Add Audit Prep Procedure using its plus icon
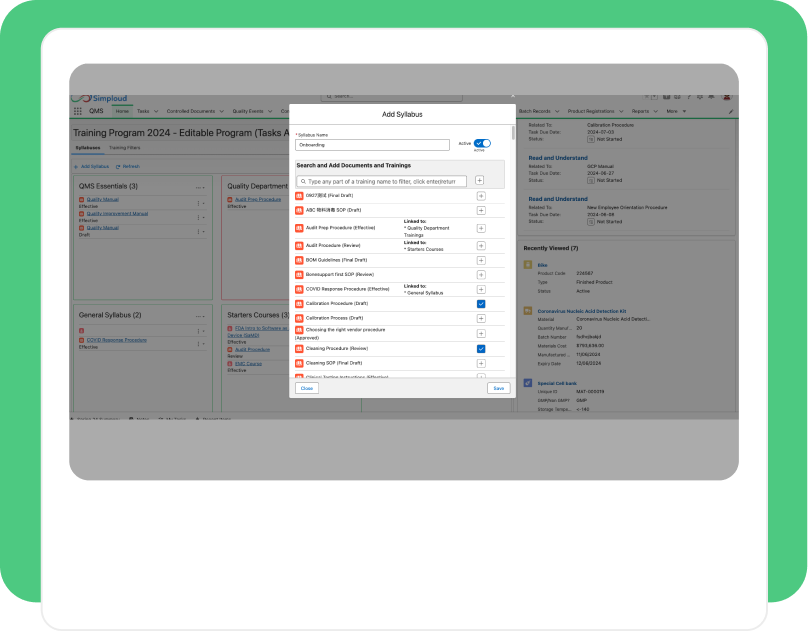The width and height of the screenshot is (808, 632). pyautogui.click(x=481, y=228)
